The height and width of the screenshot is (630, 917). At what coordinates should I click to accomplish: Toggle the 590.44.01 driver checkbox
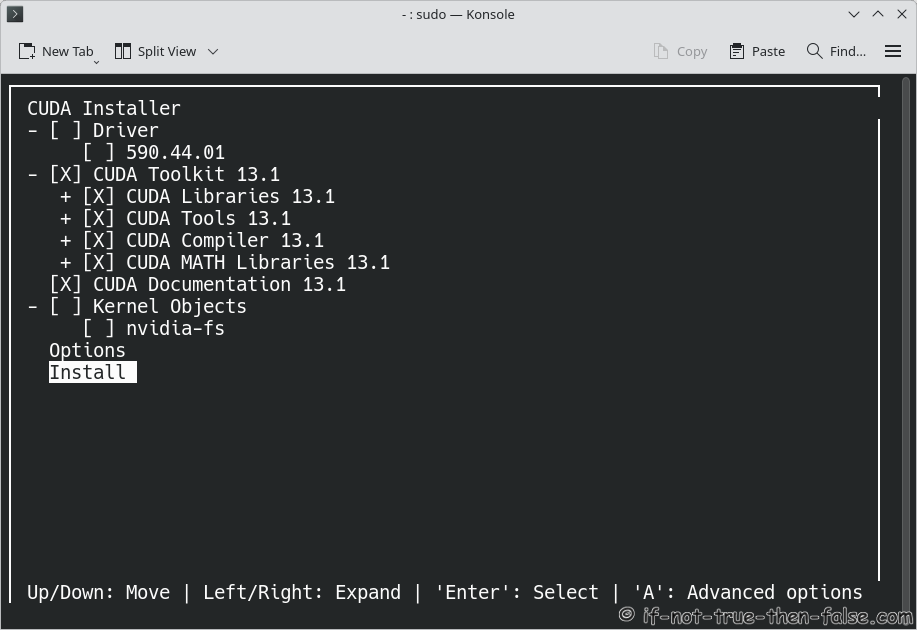coord(98,153)
